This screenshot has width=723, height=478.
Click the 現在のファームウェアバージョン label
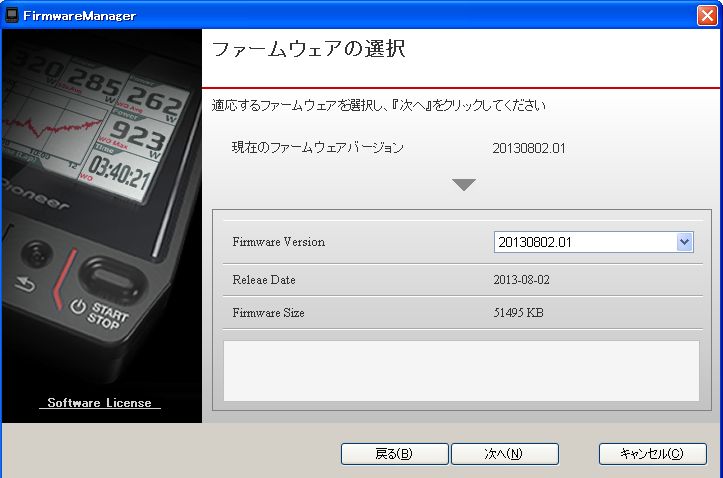tap(318, 148)
